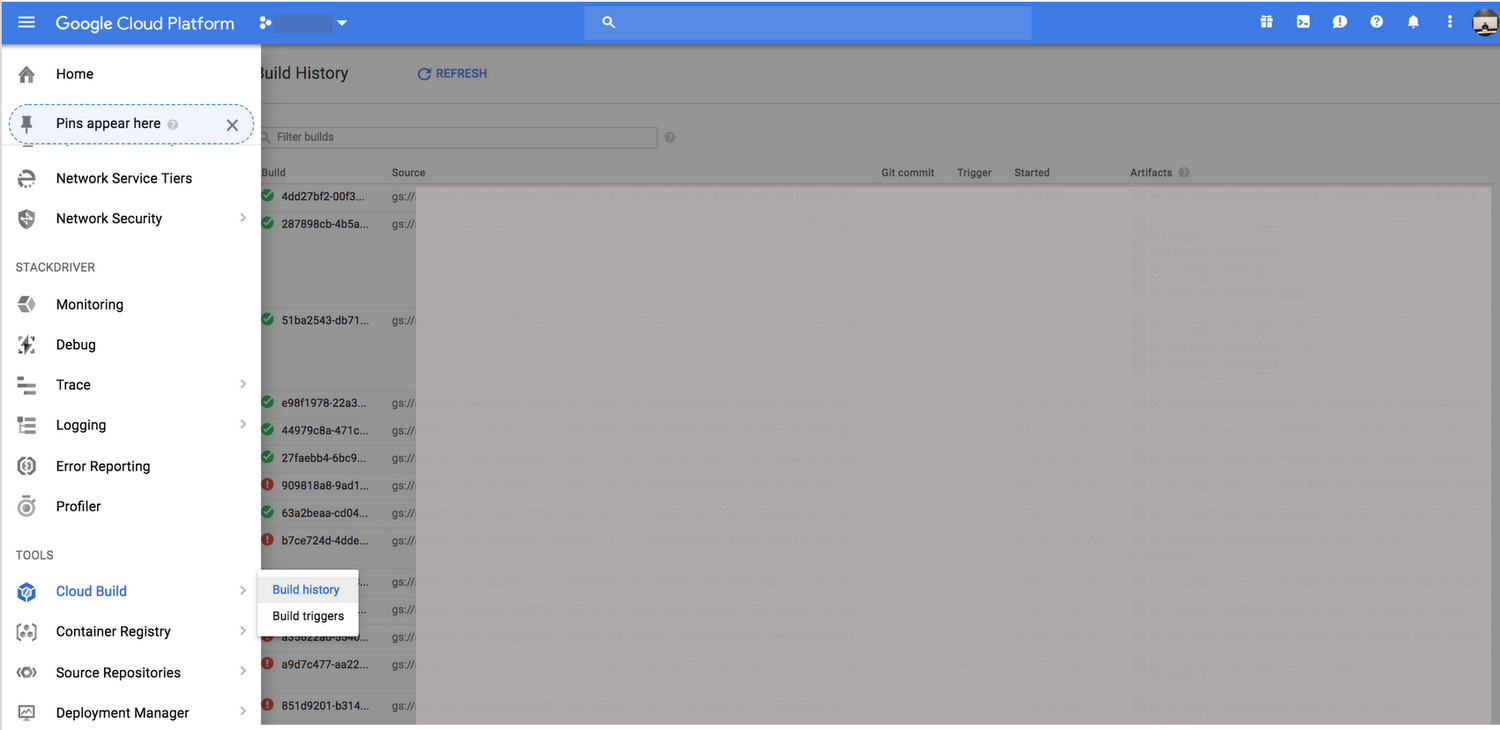Click the Profiler icon
This screenshot has height=730, width=1500.
(27, 506)
